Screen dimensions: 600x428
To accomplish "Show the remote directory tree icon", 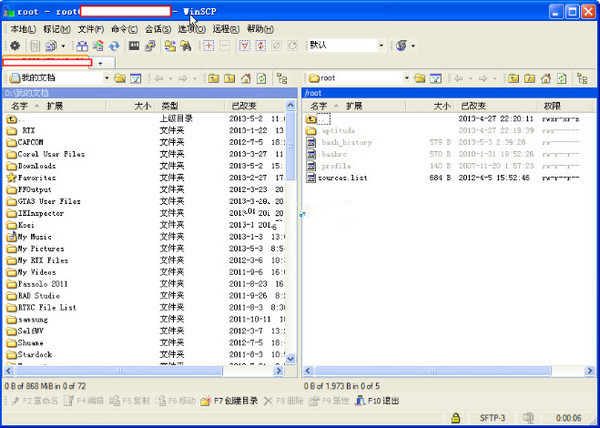I will tap(582, 78).
